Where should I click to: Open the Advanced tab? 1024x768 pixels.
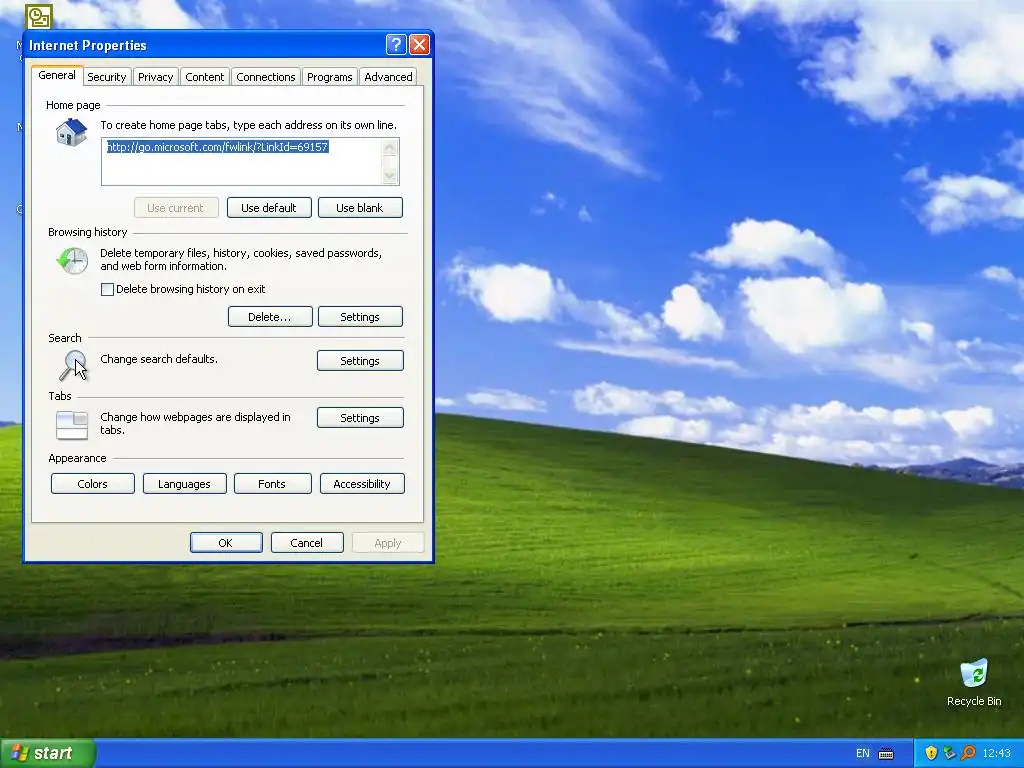pos(388,77)
